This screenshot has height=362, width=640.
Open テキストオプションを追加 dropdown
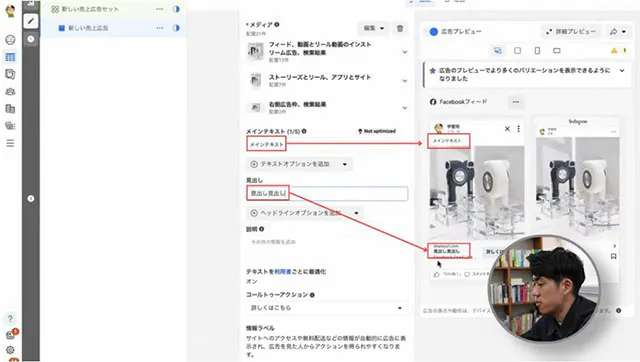[299, 164]
